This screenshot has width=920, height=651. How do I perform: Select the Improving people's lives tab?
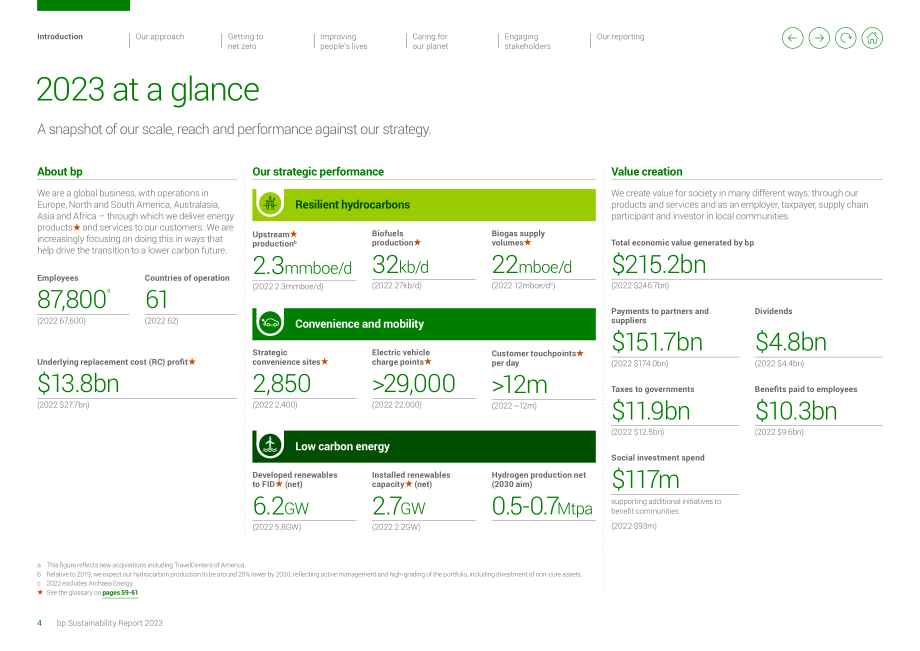[343, 41]
